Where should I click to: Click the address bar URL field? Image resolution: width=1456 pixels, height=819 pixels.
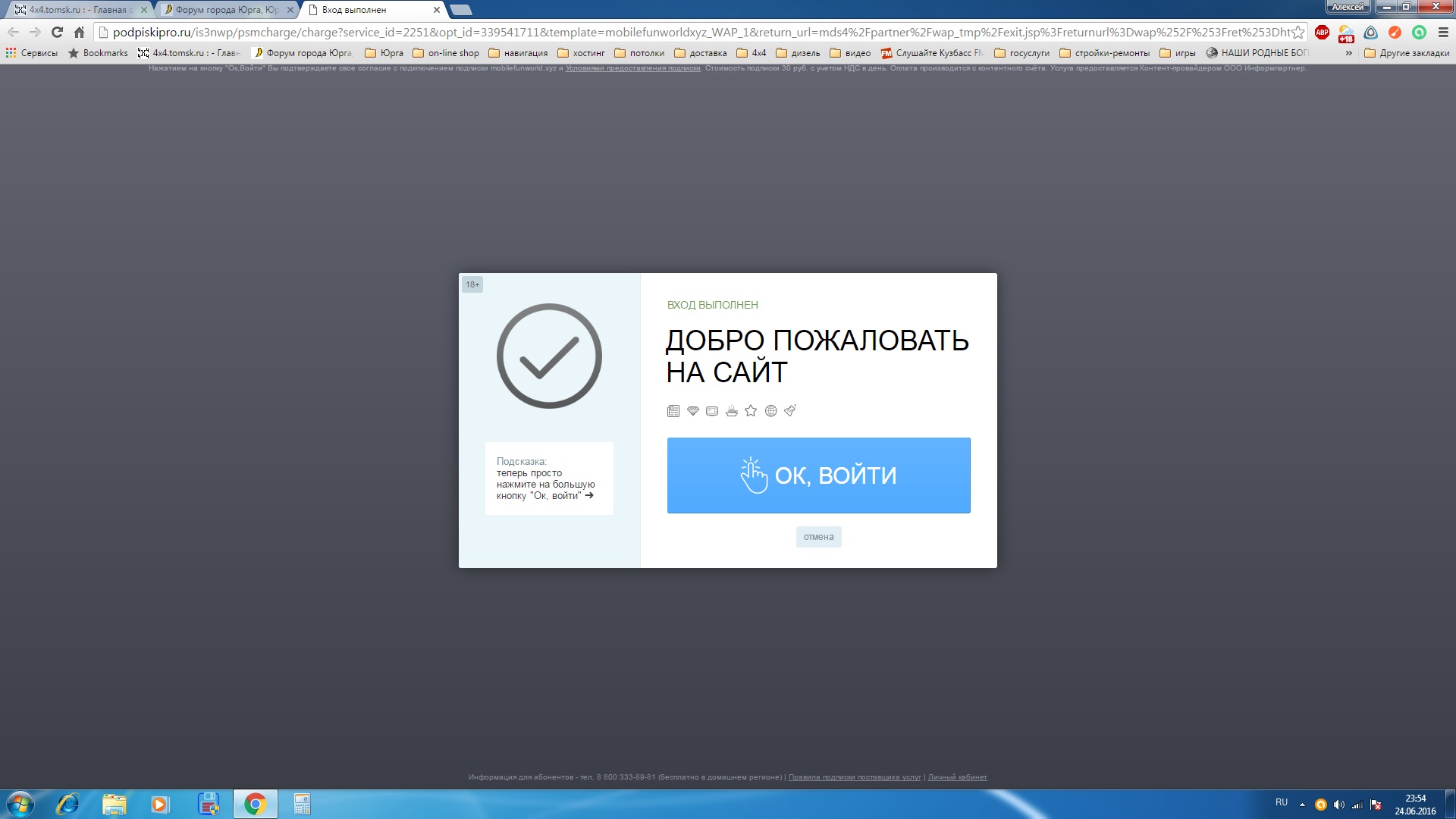pos(682,32)
